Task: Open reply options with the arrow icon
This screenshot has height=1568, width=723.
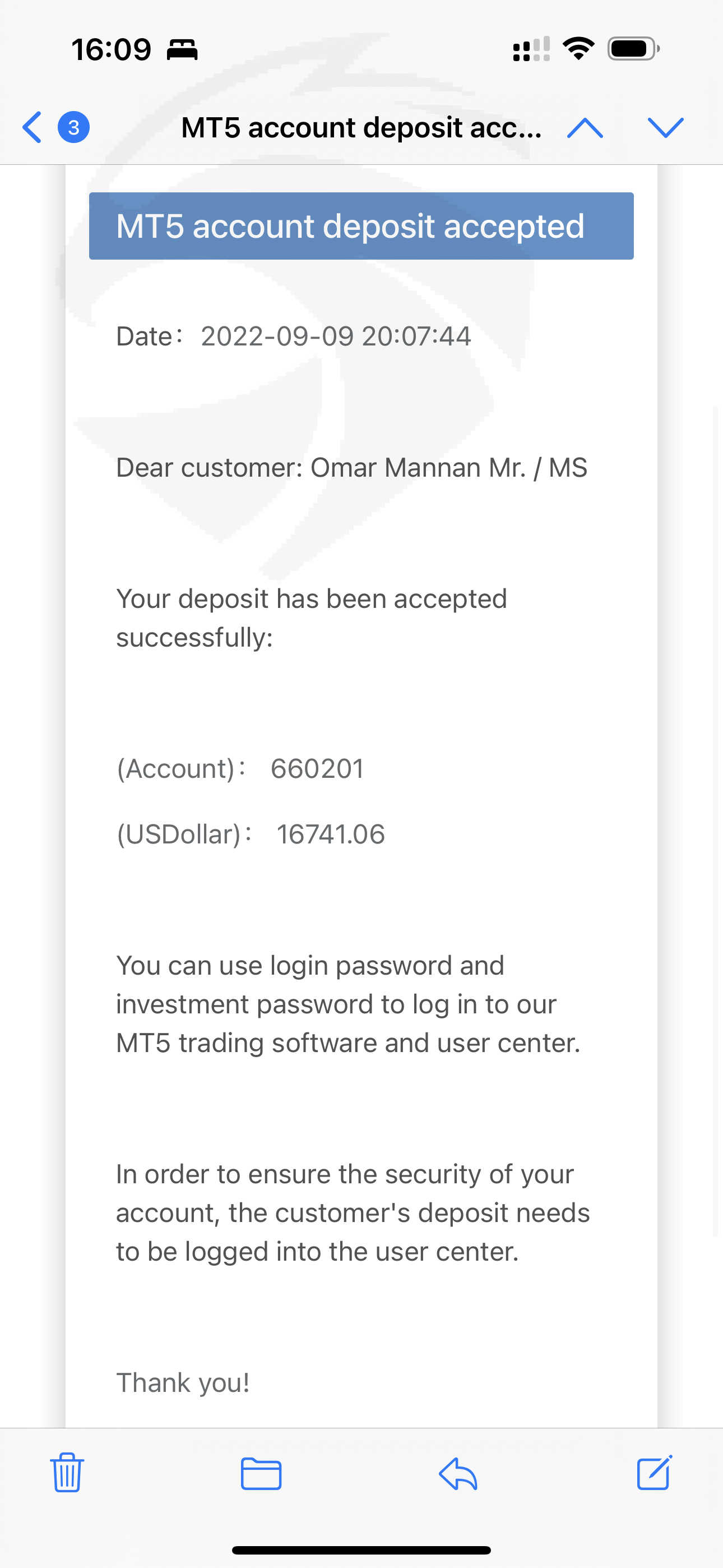Action: click(x=458, y=1473)
